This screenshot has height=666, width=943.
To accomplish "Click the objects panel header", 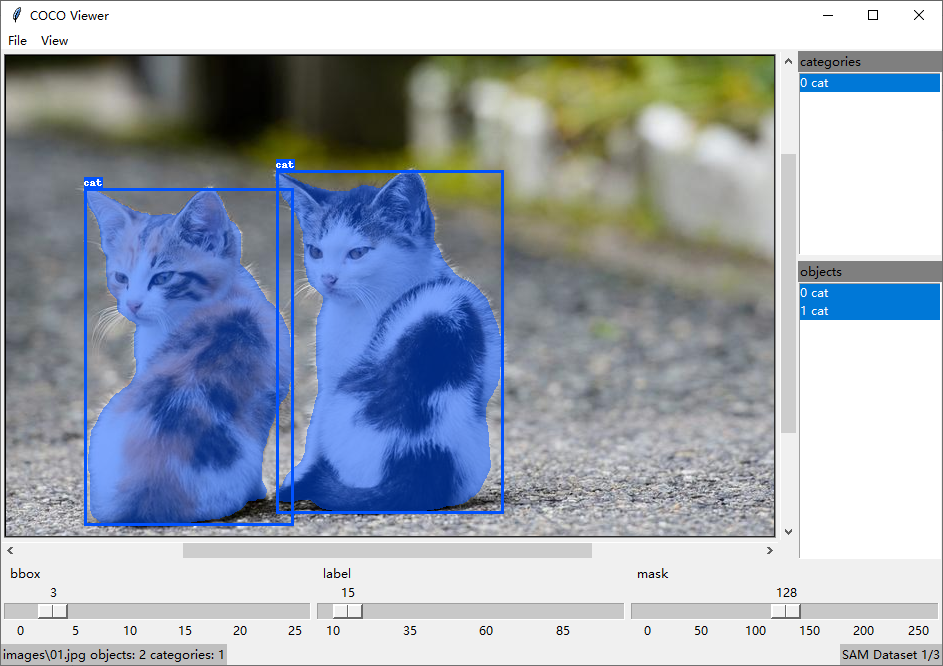I will 869,272.
